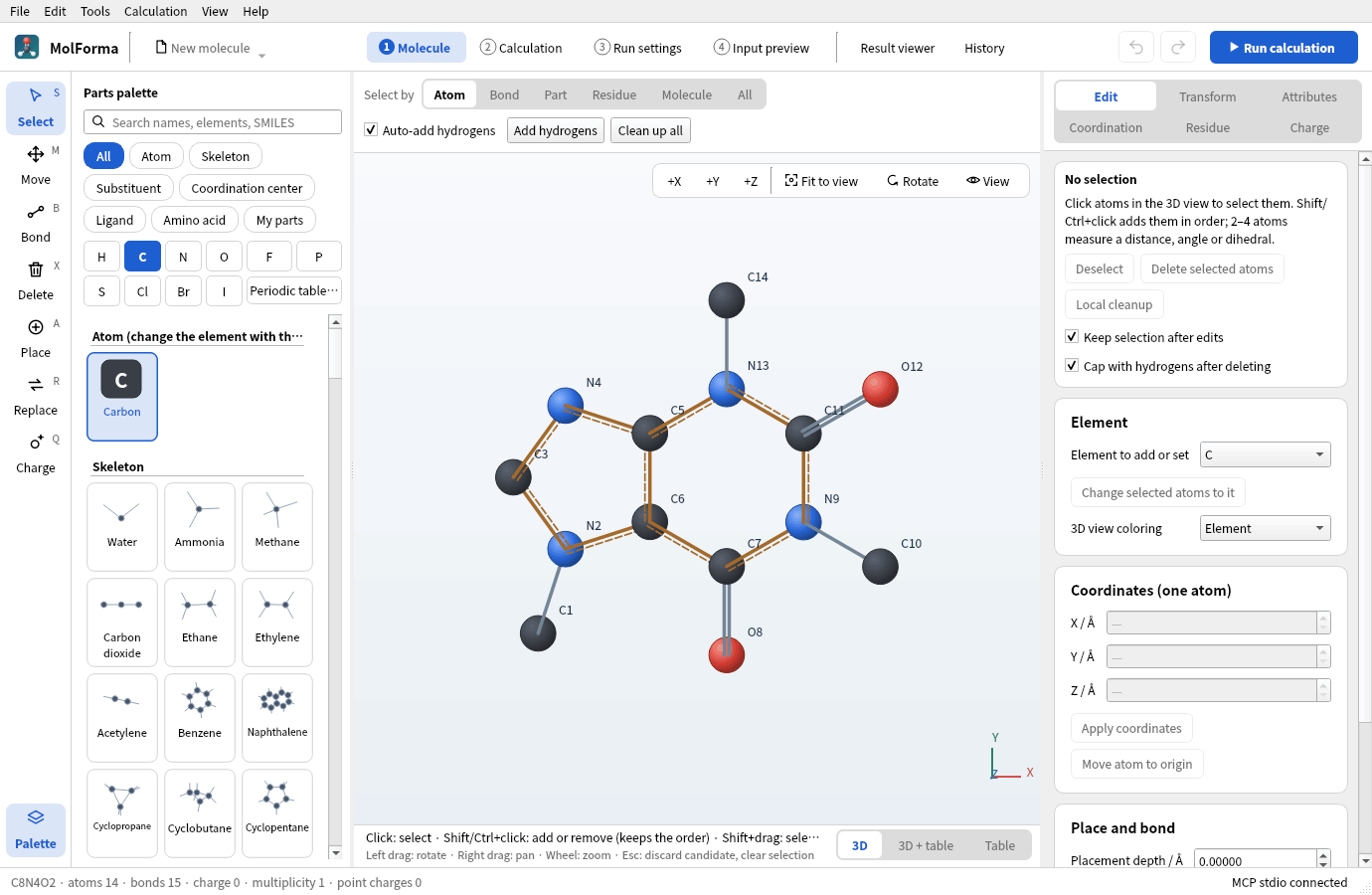Expand the New molecule dropdown
This screenshot has height=895, width=1372.
pyautogui.click(x=211, y=48)
